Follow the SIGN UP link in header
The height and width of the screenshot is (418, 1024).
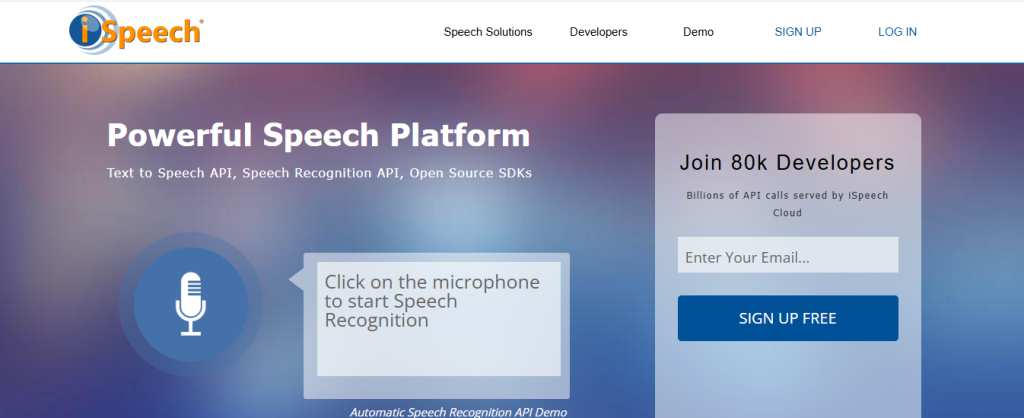click(797, 32)
